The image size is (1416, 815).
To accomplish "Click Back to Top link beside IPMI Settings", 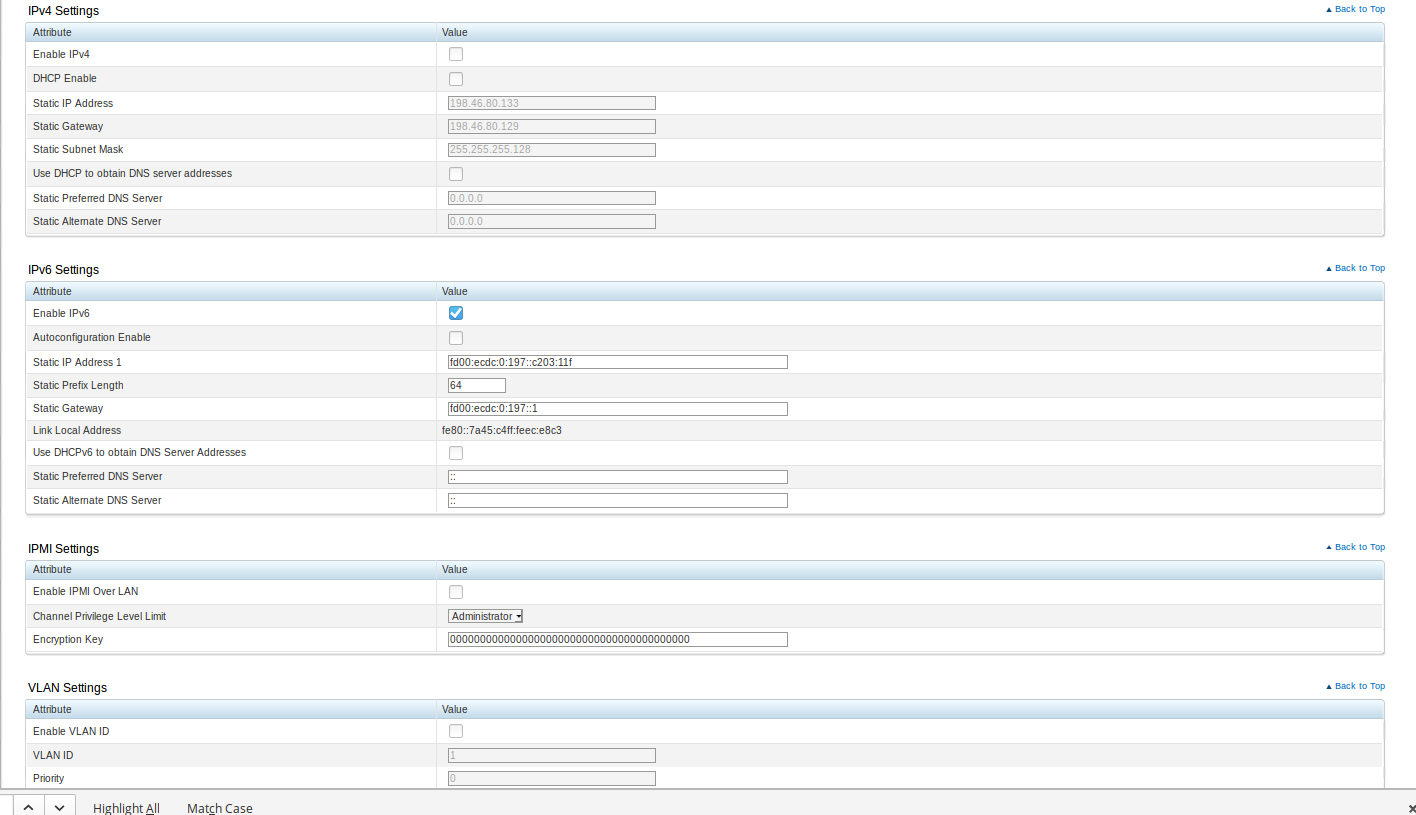I will click(1359, 547).
